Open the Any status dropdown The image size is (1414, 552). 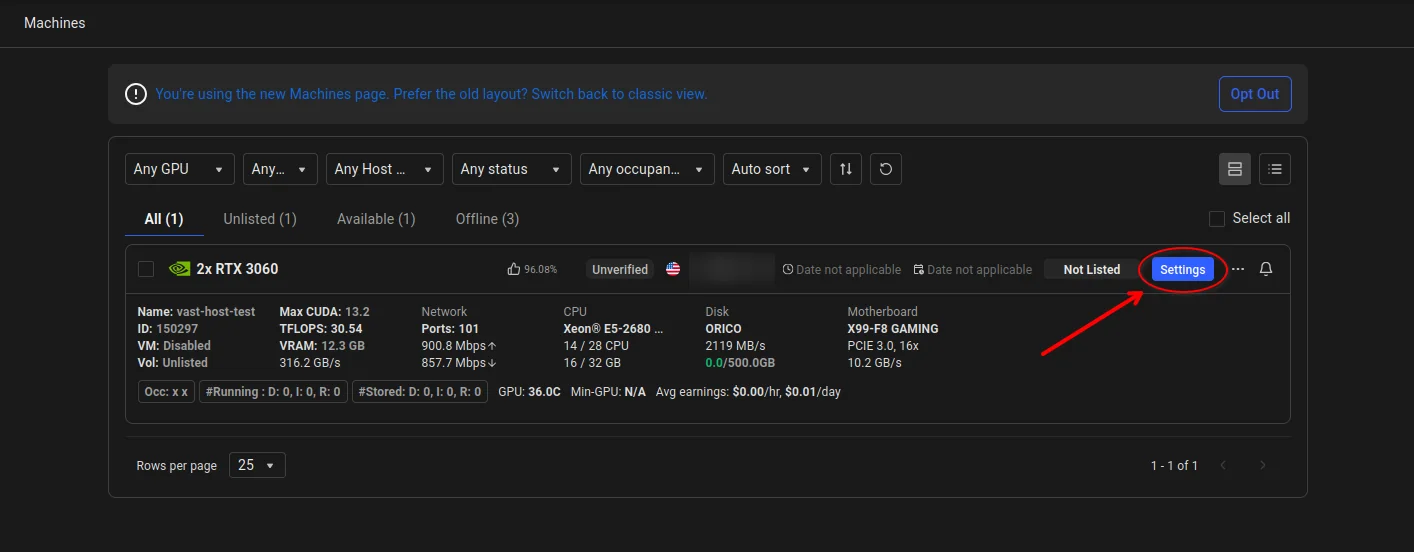point(512,169)
